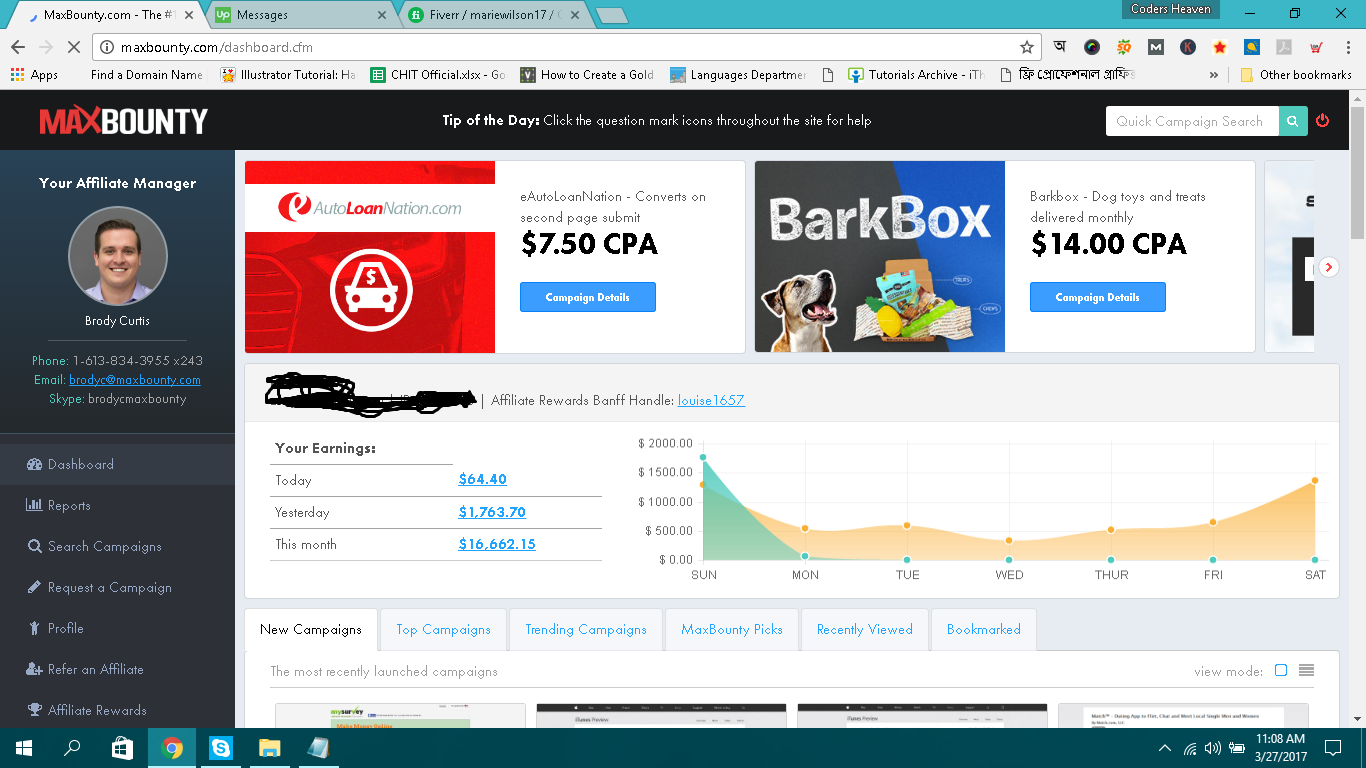The width and height of the screenshot is (1366, 768).
Task: Click Campaign Details for Barkbox
Action: pyautogui.click(x=1098, y=297)
